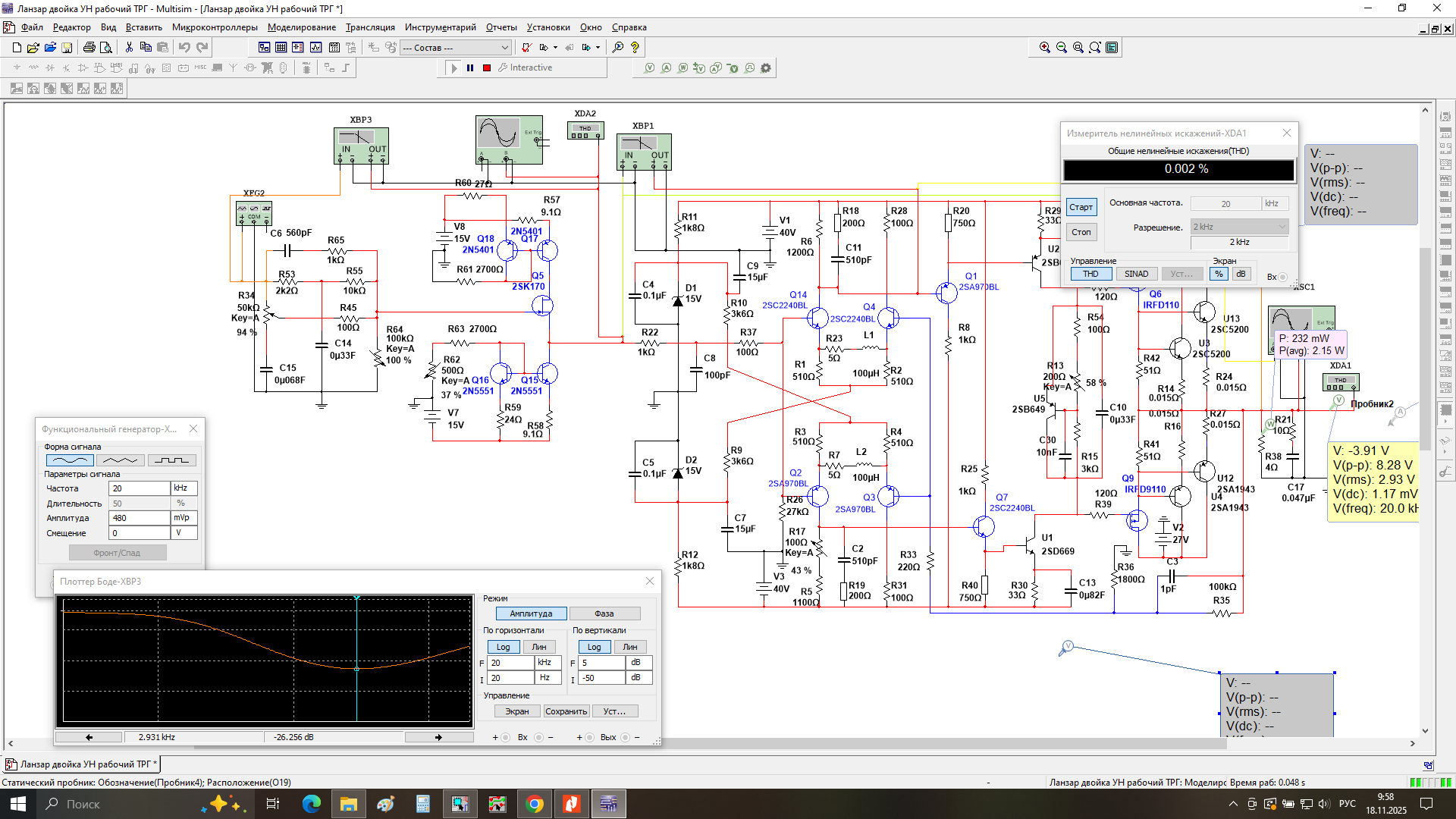This screenshot has width=1456, height=819.
Task: Click the Zoom in magnifier icon
Action: pos(1044,48)
